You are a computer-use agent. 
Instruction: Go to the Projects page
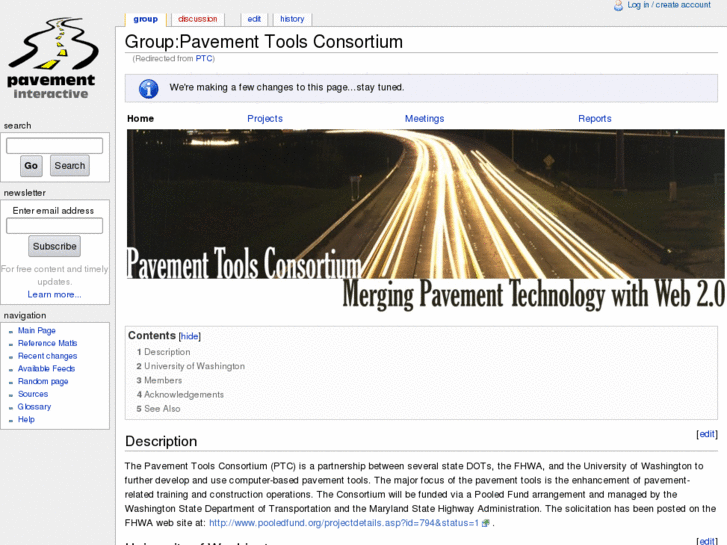click(265, 119)
